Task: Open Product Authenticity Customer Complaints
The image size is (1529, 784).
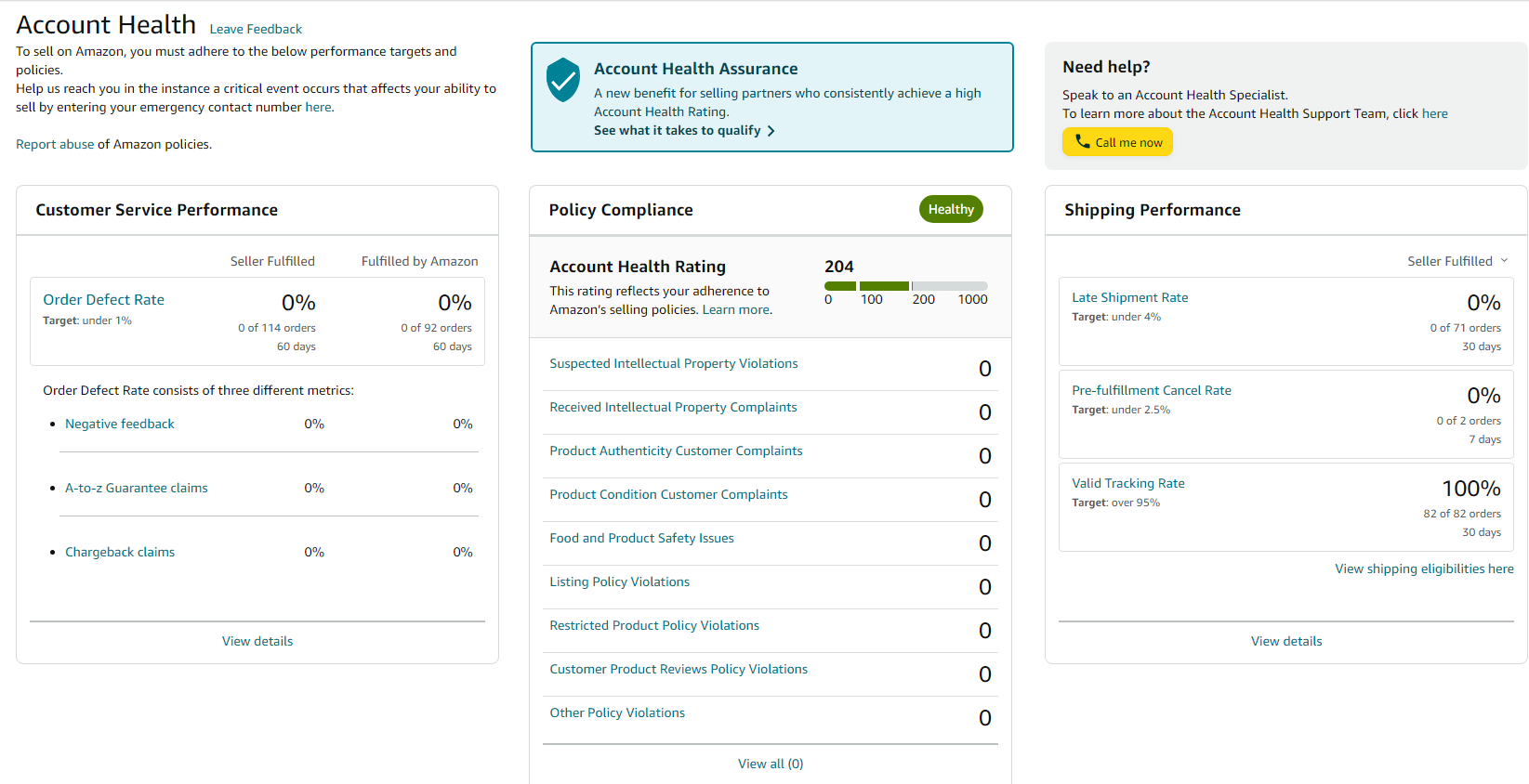Action: [x=676, y=451]
